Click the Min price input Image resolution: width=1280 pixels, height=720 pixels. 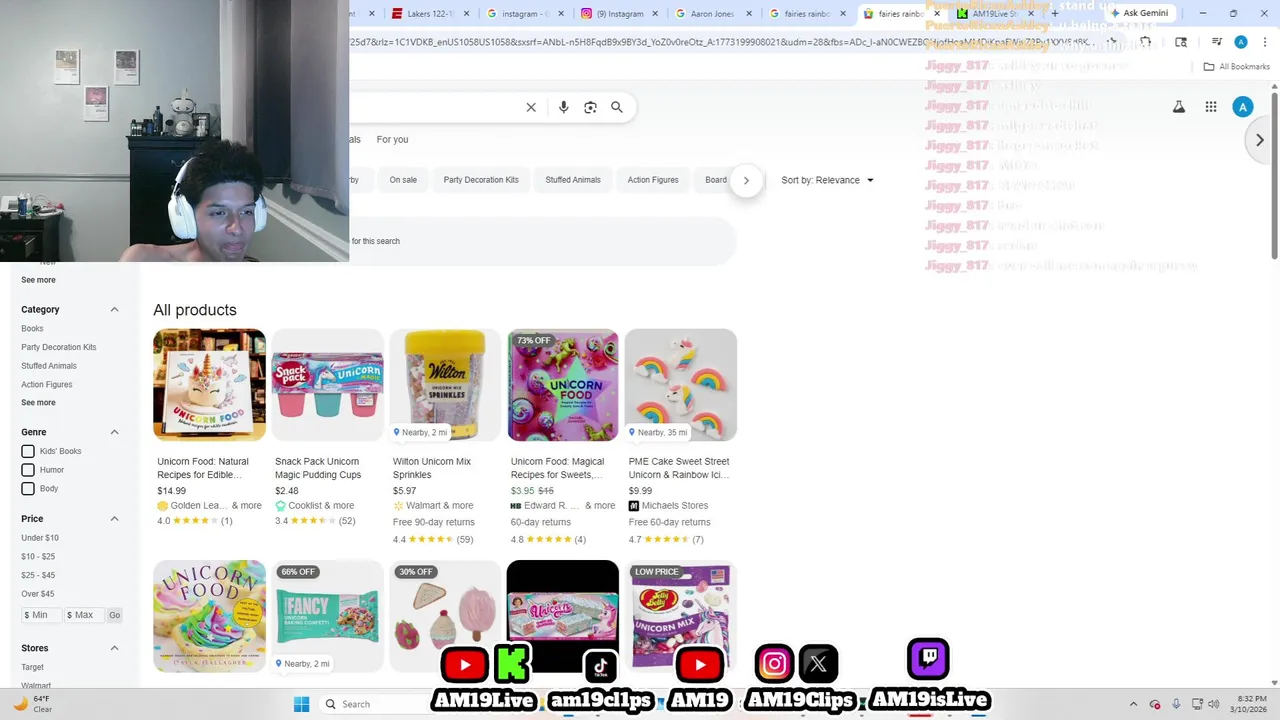click(42, 615)
